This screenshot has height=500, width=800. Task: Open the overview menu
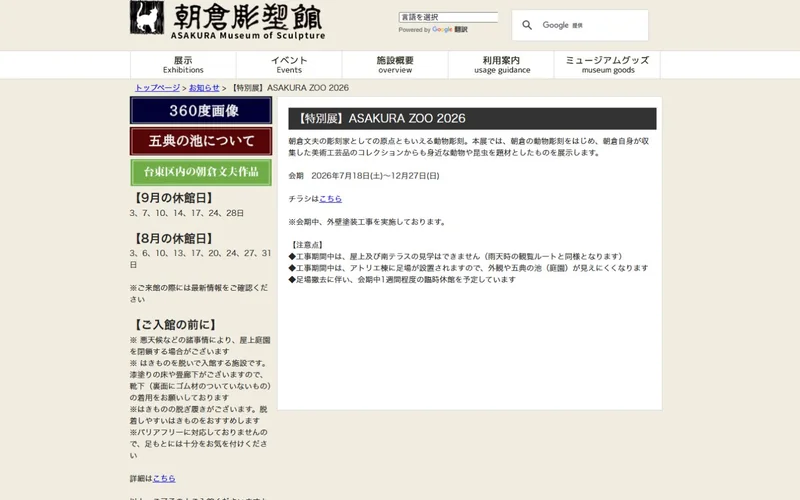click(395, 65)
